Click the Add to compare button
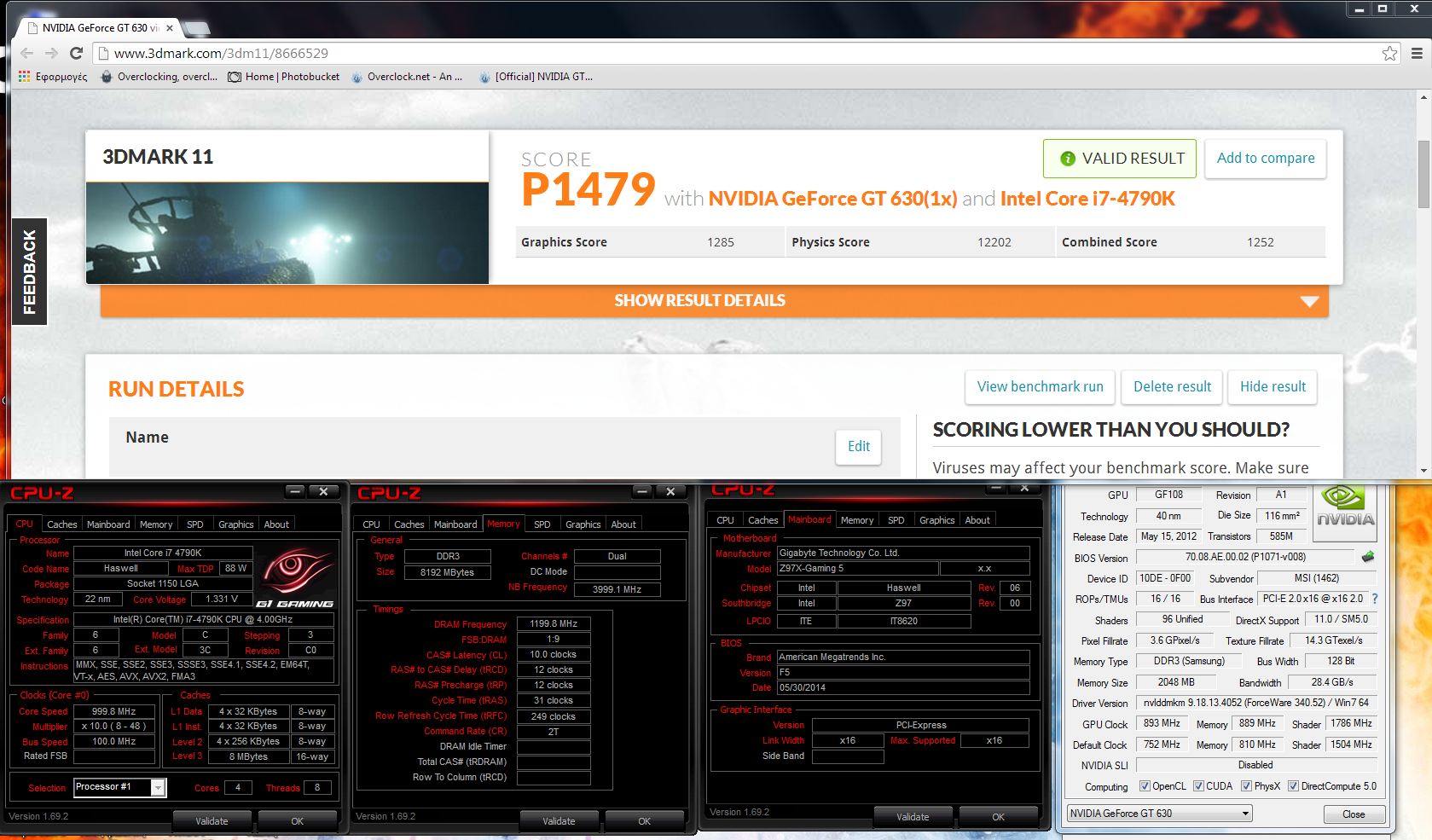The image size is (1432, 840). [1266, 159]
